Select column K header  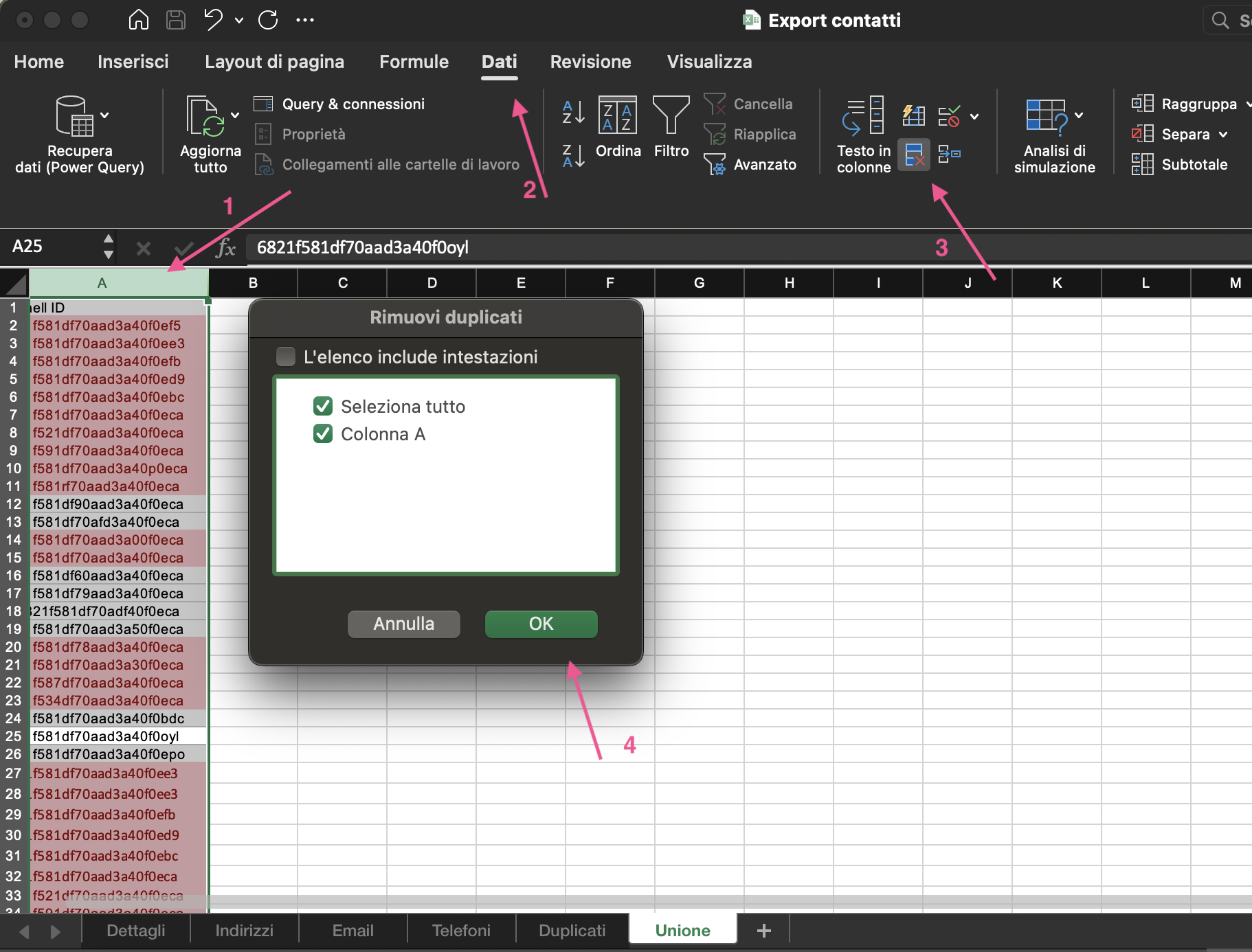tap(1057, 283)
